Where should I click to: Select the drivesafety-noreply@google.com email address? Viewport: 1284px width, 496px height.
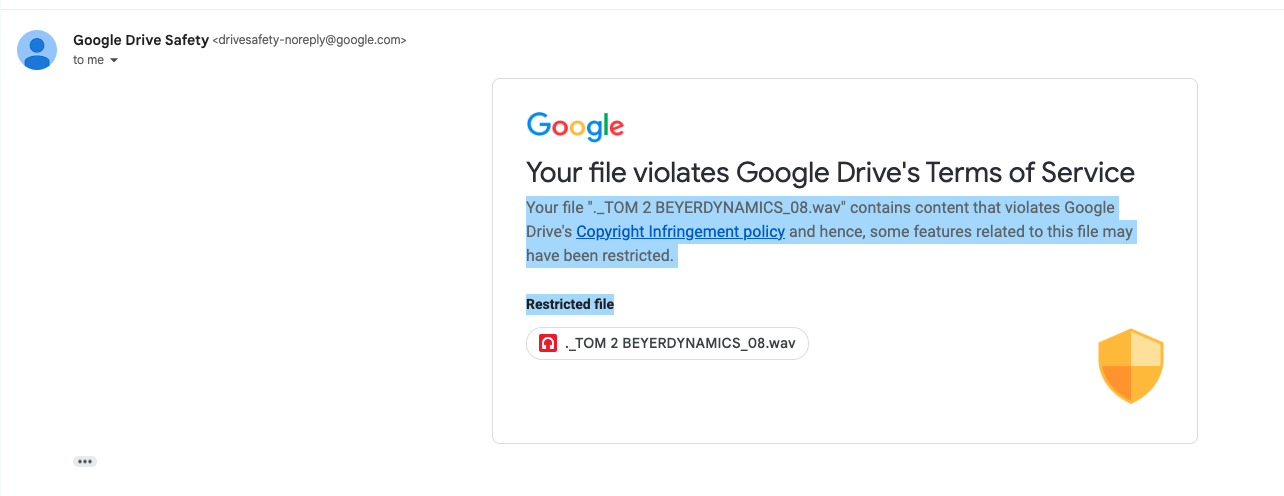point(309,41)
